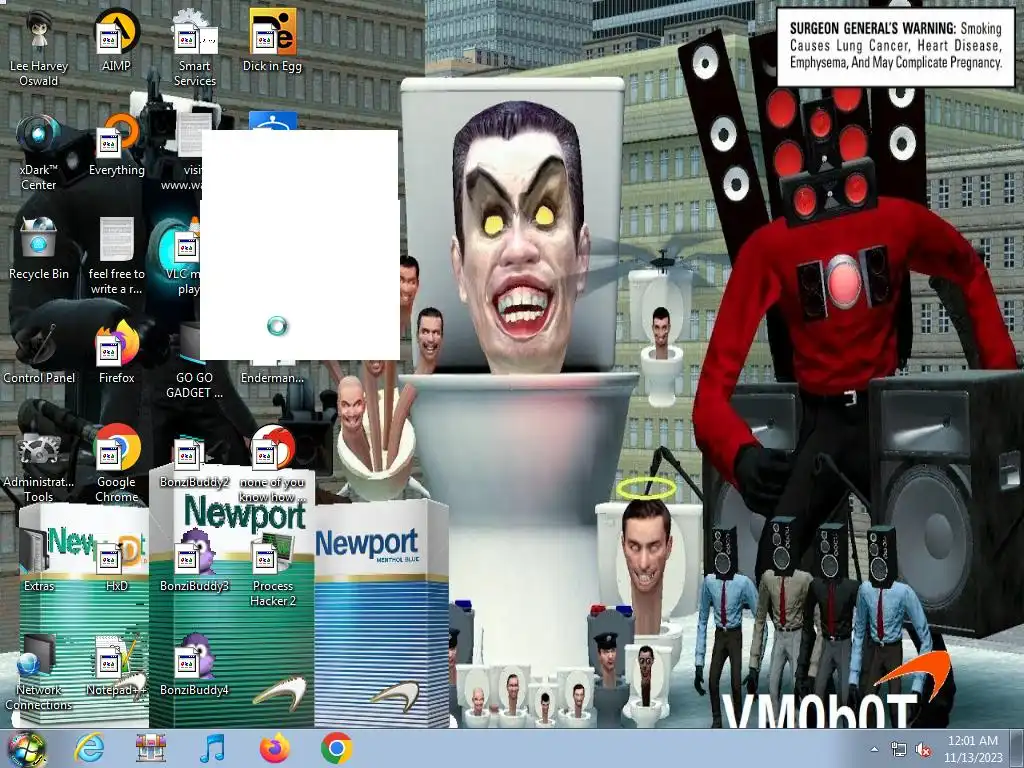The width and height of the screenshot is (1024, 768).
Task: Open the music note app on the taskbar
Action: coord(212,748)
